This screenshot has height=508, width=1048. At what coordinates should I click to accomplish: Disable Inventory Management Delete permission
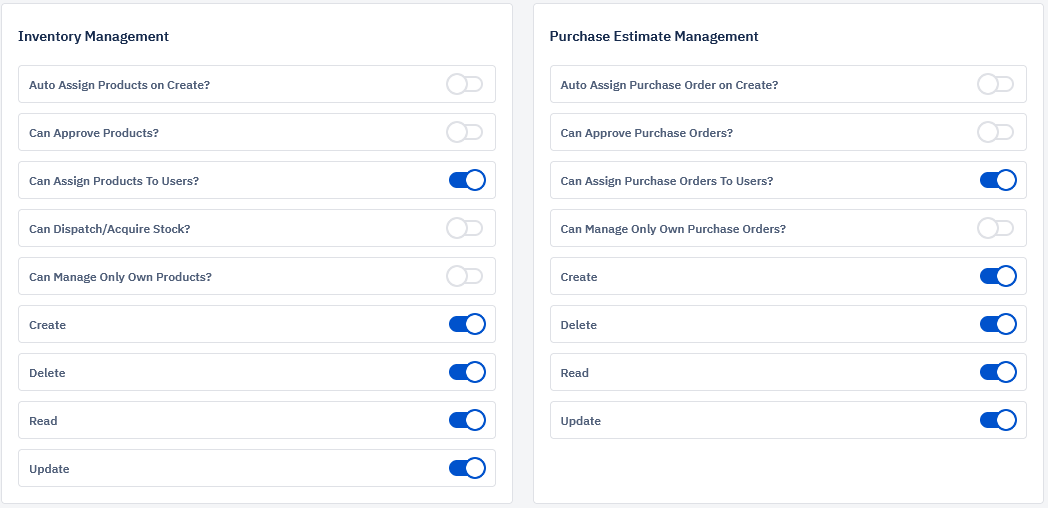467,372
